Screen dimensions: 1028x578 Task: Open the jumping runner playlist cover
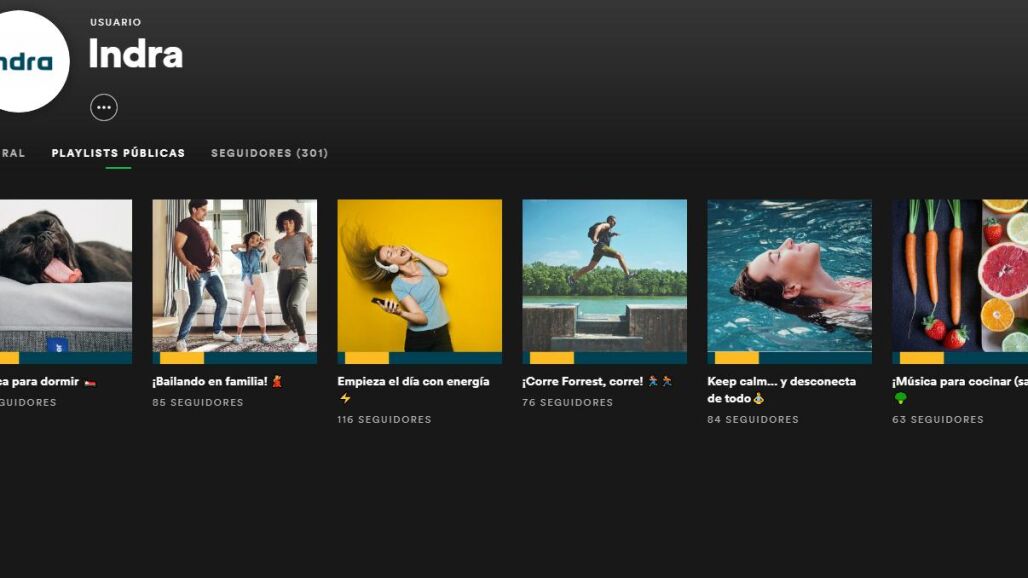click(604, 282)
